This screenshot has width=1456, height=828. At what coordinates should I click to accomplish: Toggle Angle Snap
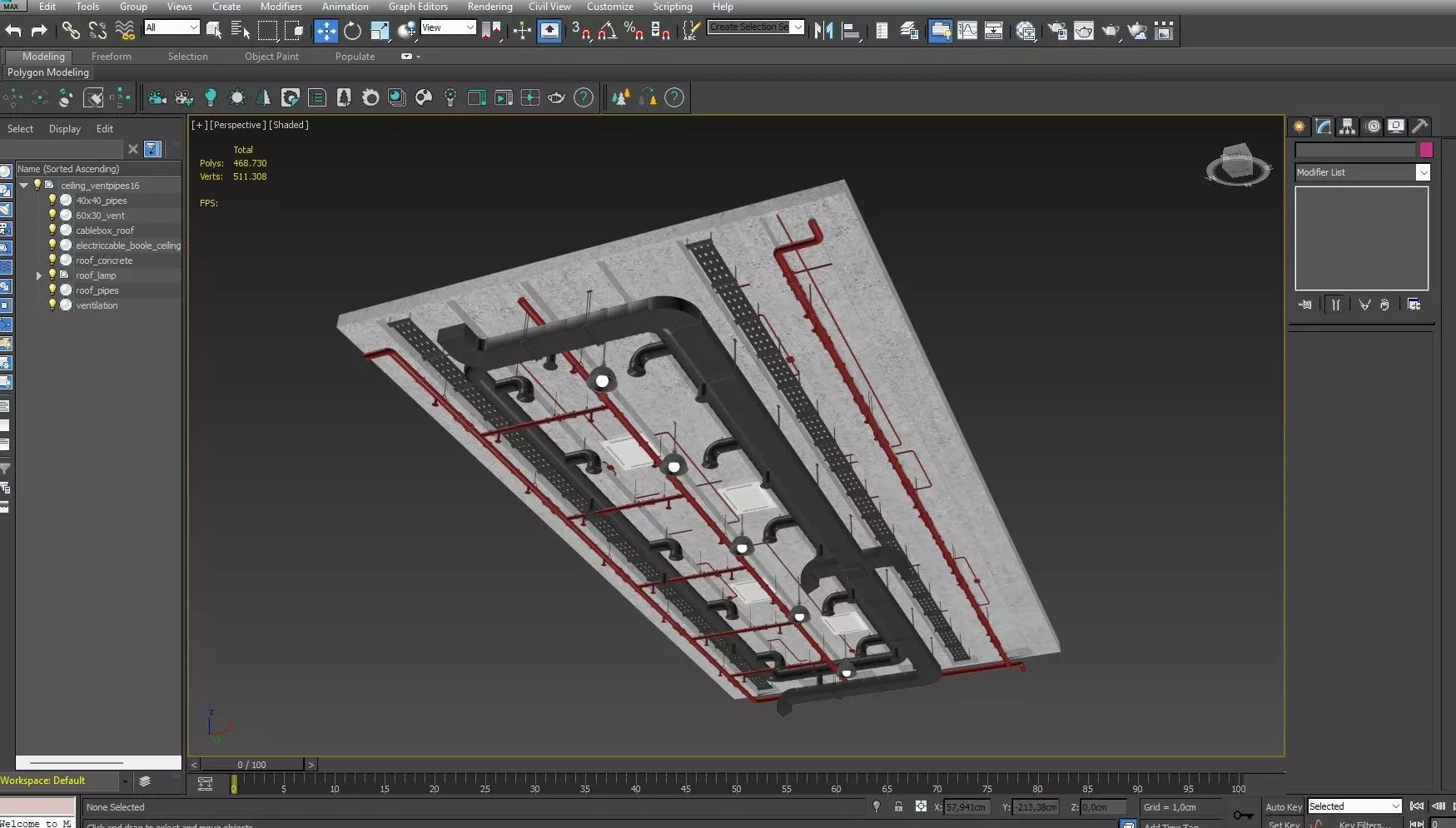coord(608,31)
